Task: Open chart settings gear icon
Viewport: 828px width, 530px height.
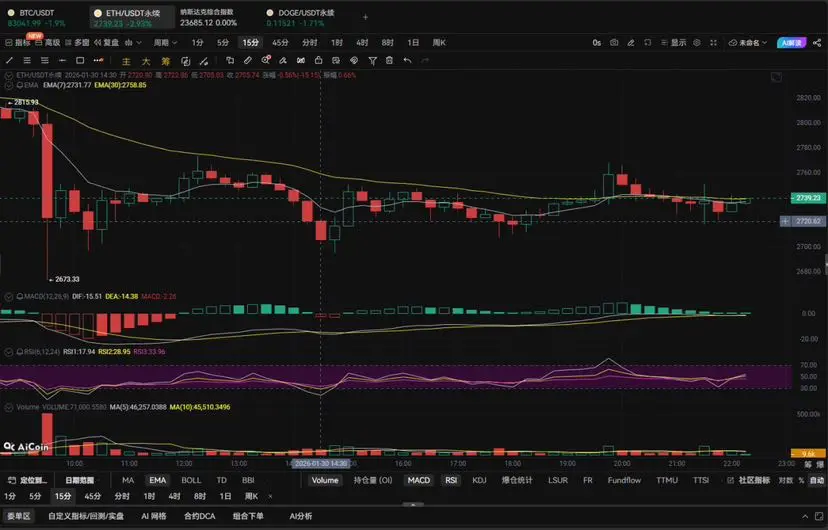Action: click(x=697, y=43)
